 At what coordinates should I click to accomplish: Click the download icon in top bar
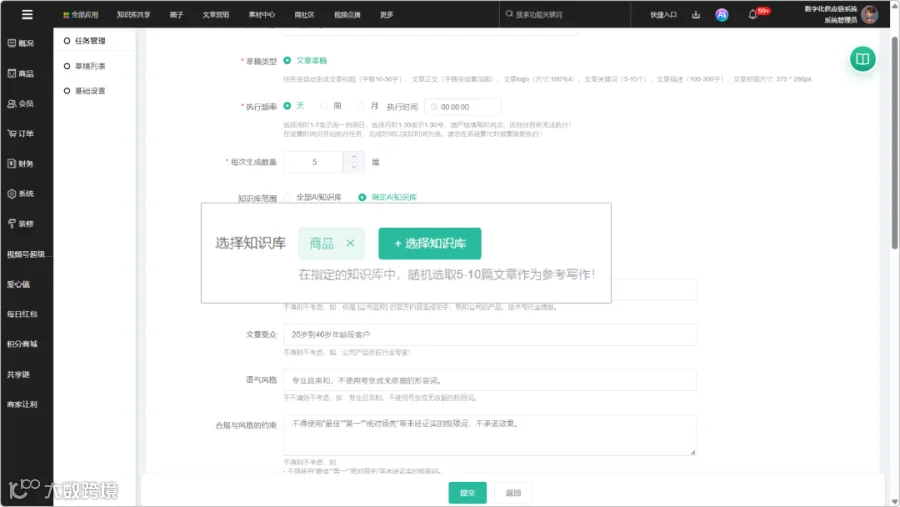[696, 15]
